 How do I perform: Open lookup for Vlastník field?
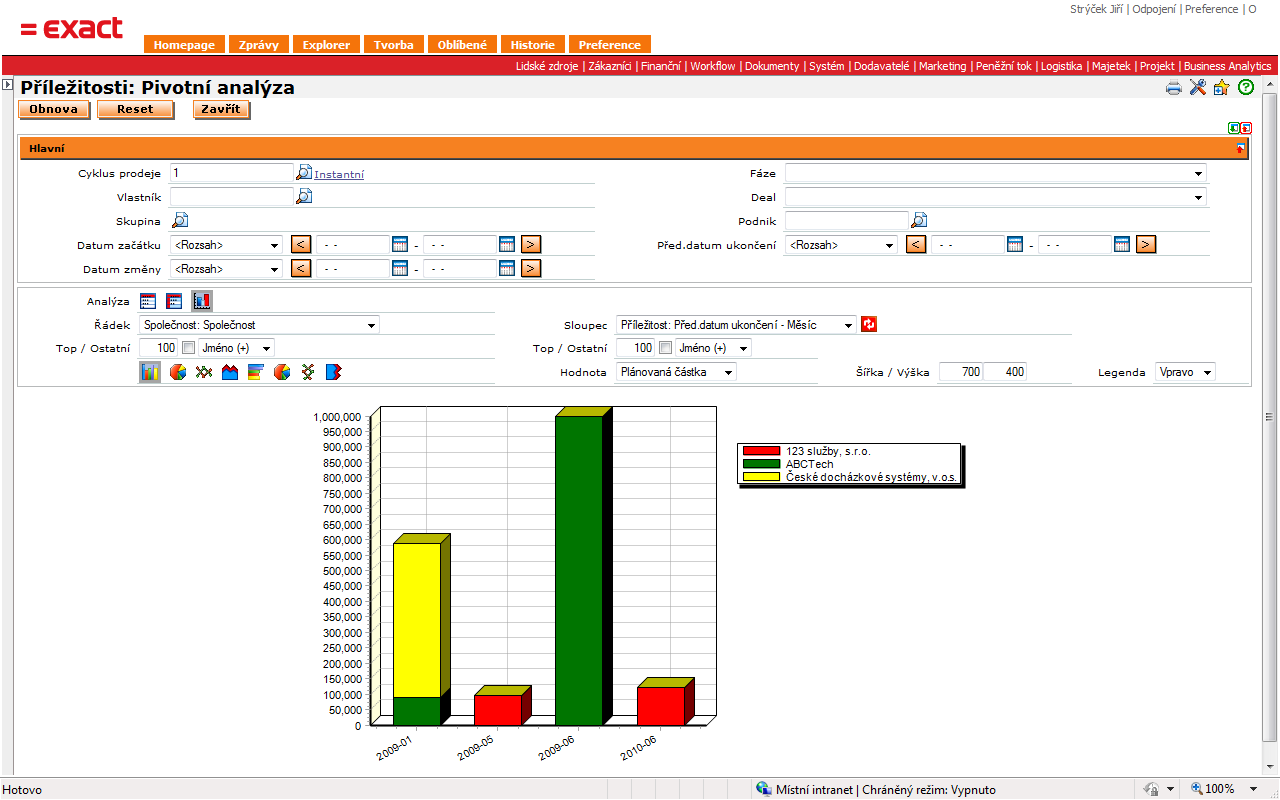tap(304, 196)
